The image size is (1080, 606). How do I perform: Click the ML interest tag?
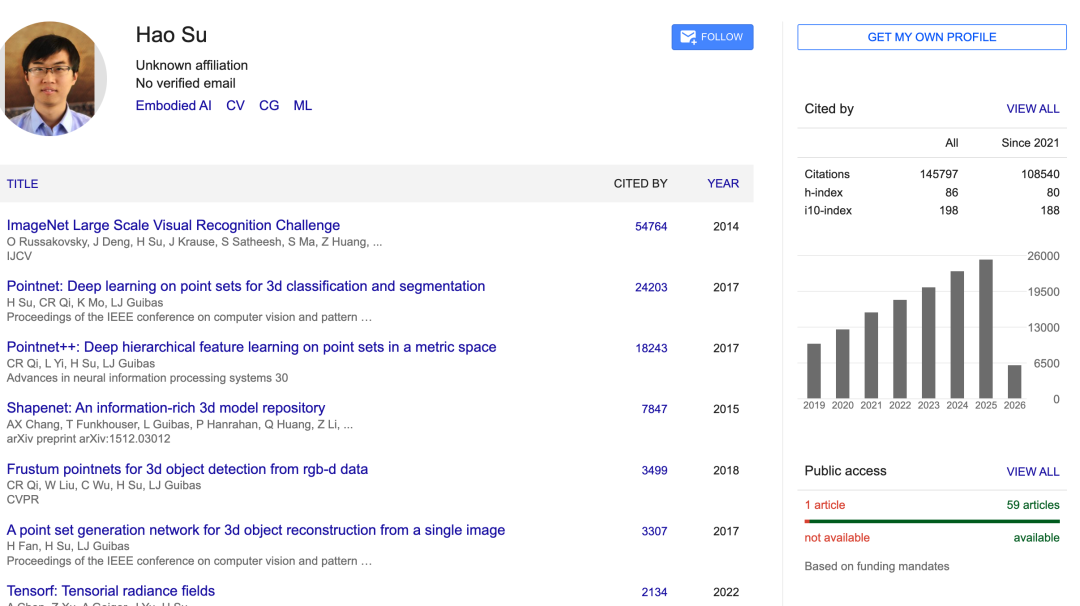(302, 105)
